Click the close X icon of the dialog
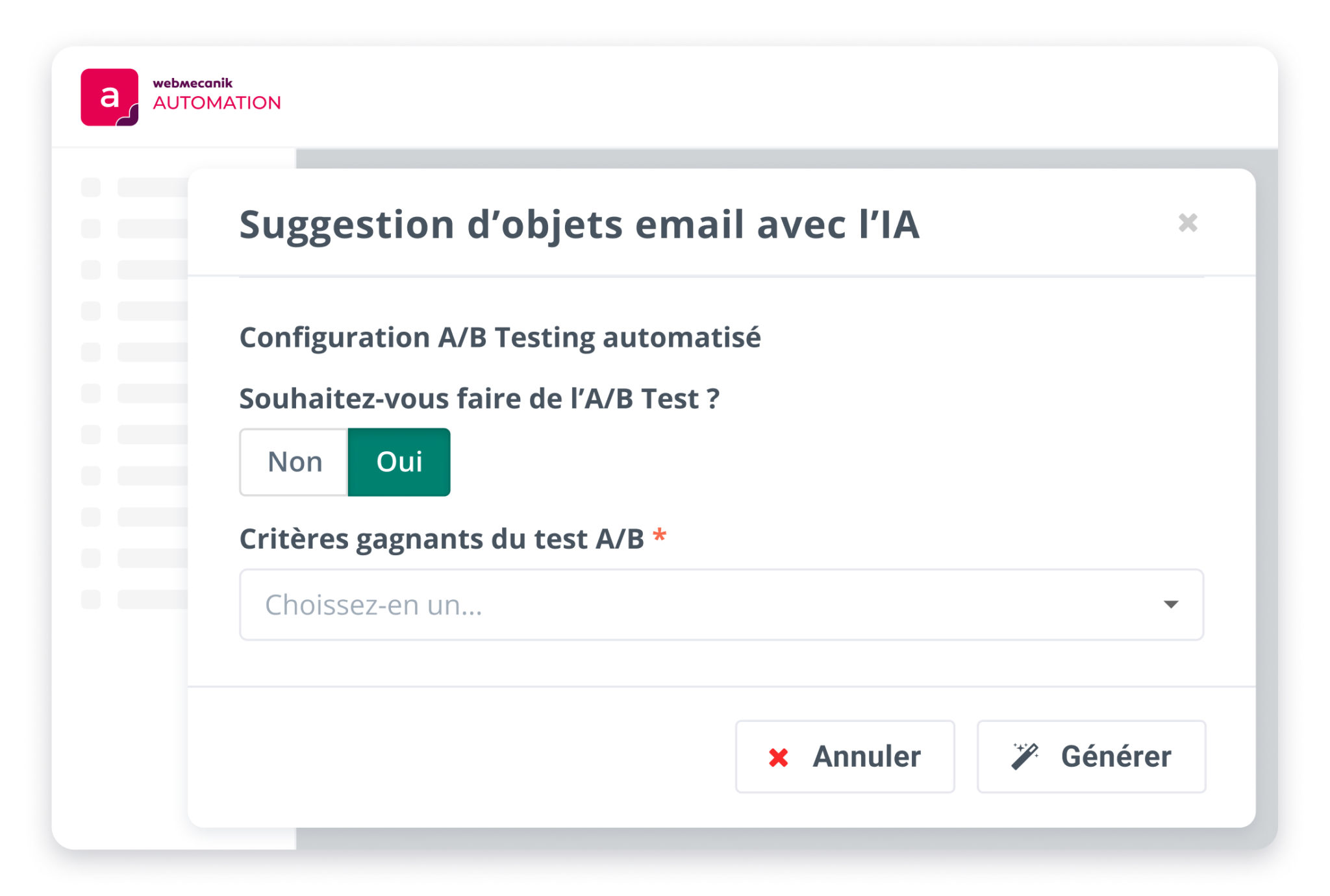This screenshot has height=896, width=1330. point(1187,223)
